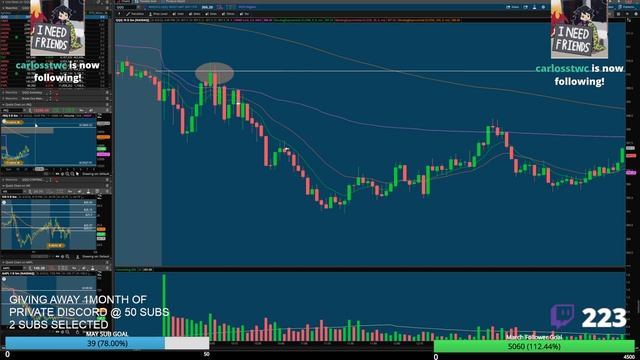Open Break Out watchlist gadget settings icon

click(107, 98)
